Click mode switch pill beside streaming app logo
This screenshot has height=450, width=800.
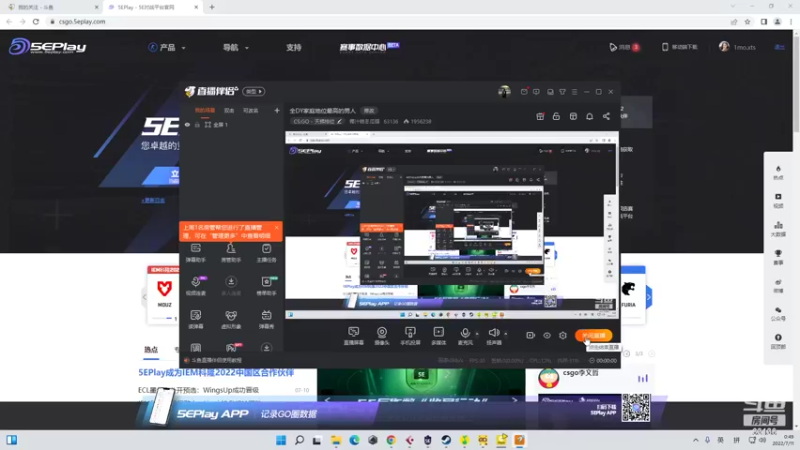click(x=254, y=91)
